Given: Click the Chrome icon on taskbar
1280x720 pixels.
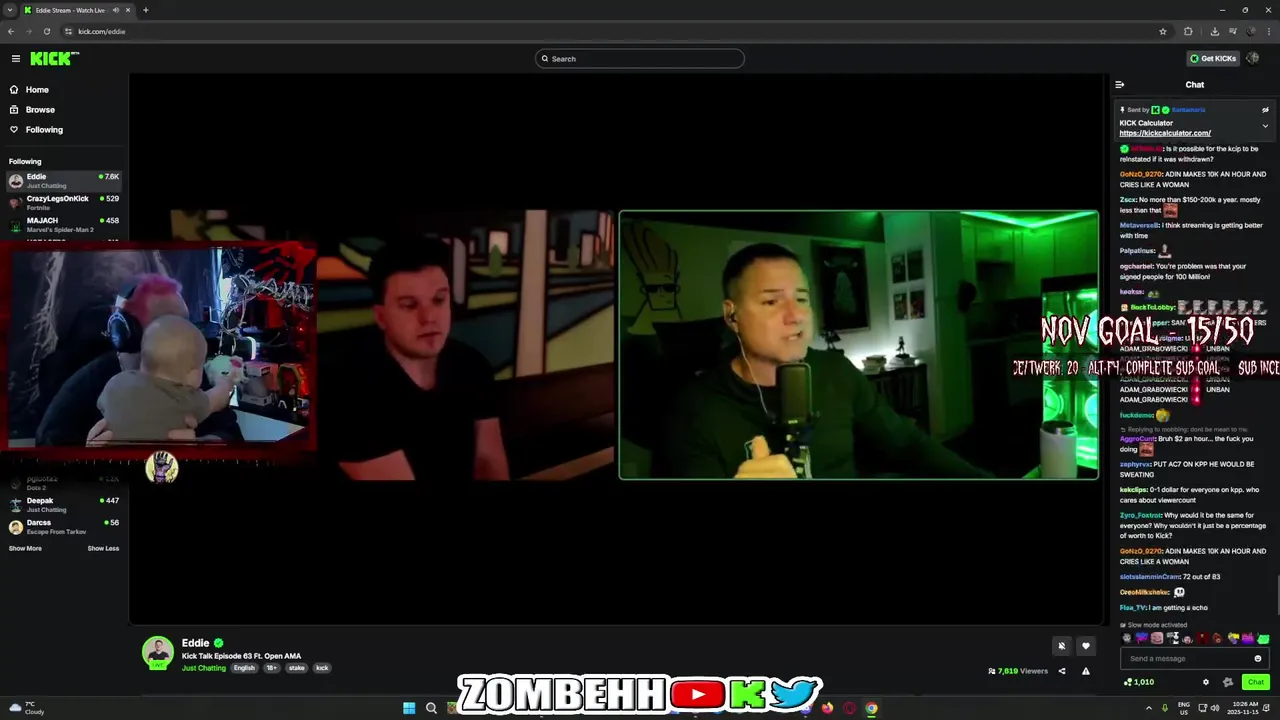Looking at the screenshot, I should [872, 708].
